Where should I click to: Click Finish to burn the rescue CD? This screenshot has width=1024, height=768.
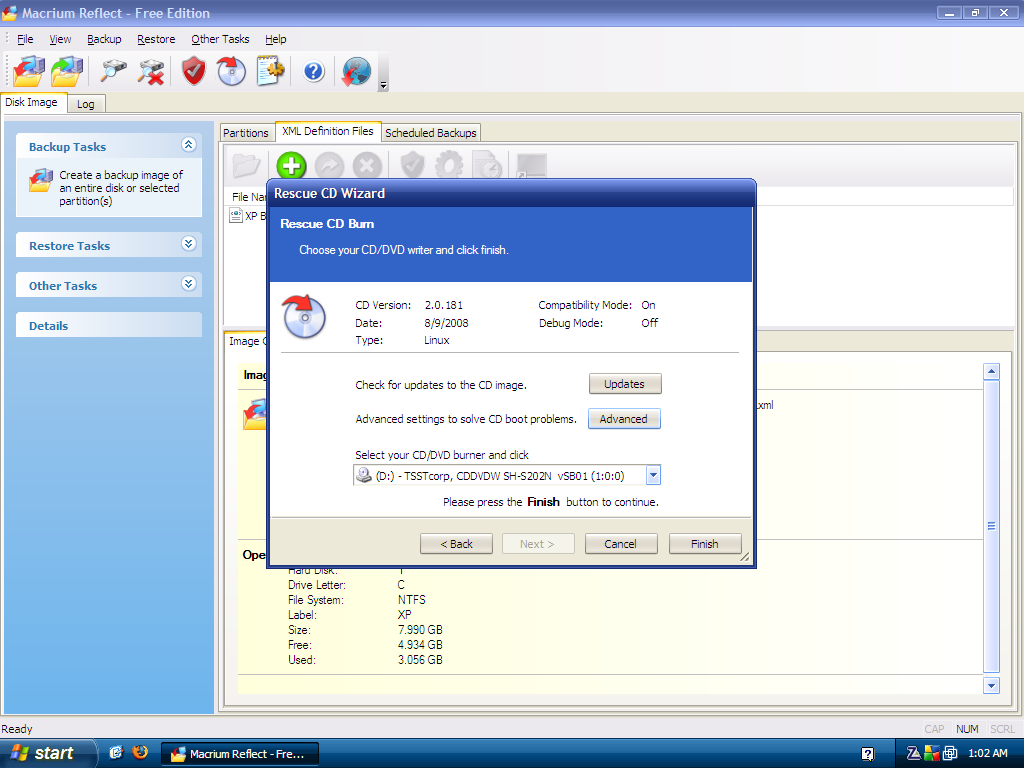tap(705, 544)
